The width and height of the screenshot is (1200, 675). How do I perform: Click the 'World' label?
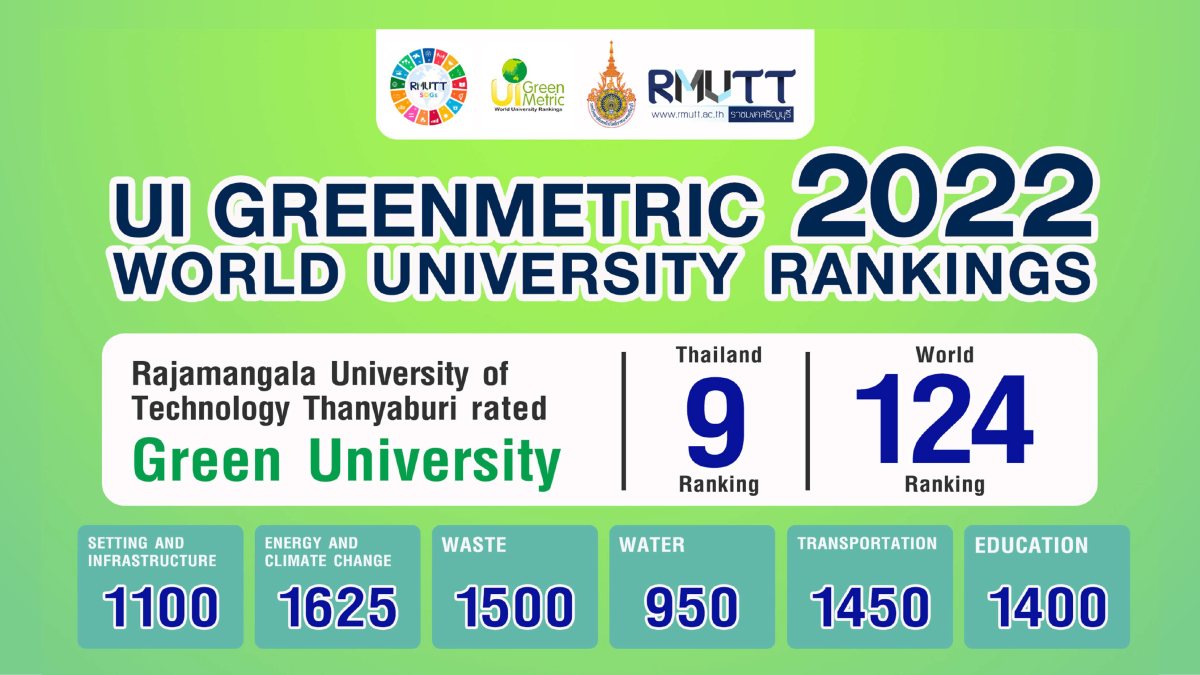[x=944, y=355]
